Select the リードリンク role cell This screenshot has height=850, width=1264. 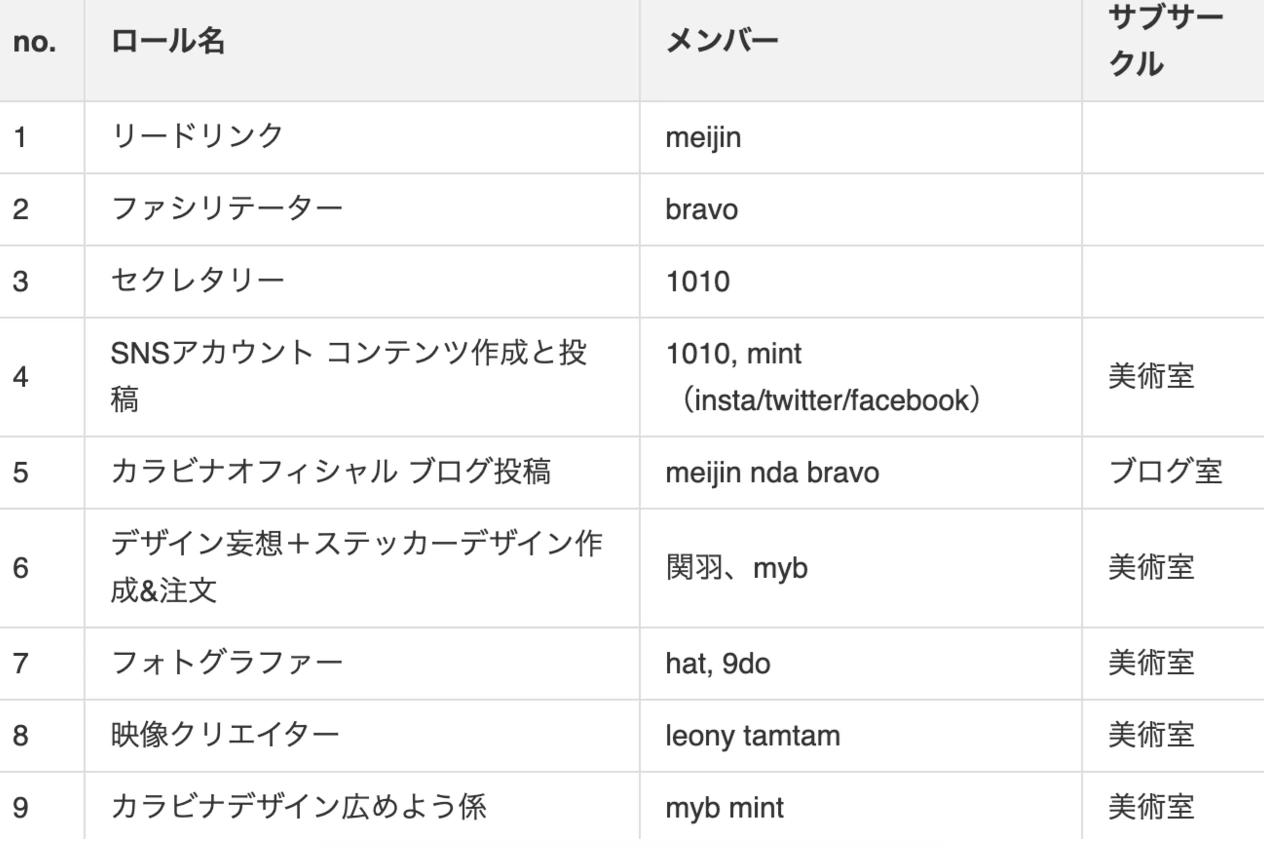(x=198, y=137)
